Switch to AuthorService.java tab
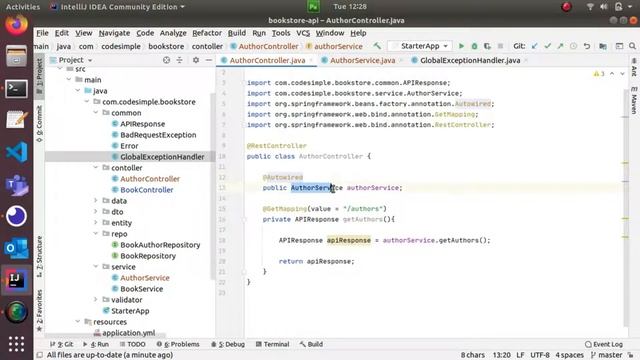Image resolution: width=640 pixels, height=360 pixels. point(362,60)
